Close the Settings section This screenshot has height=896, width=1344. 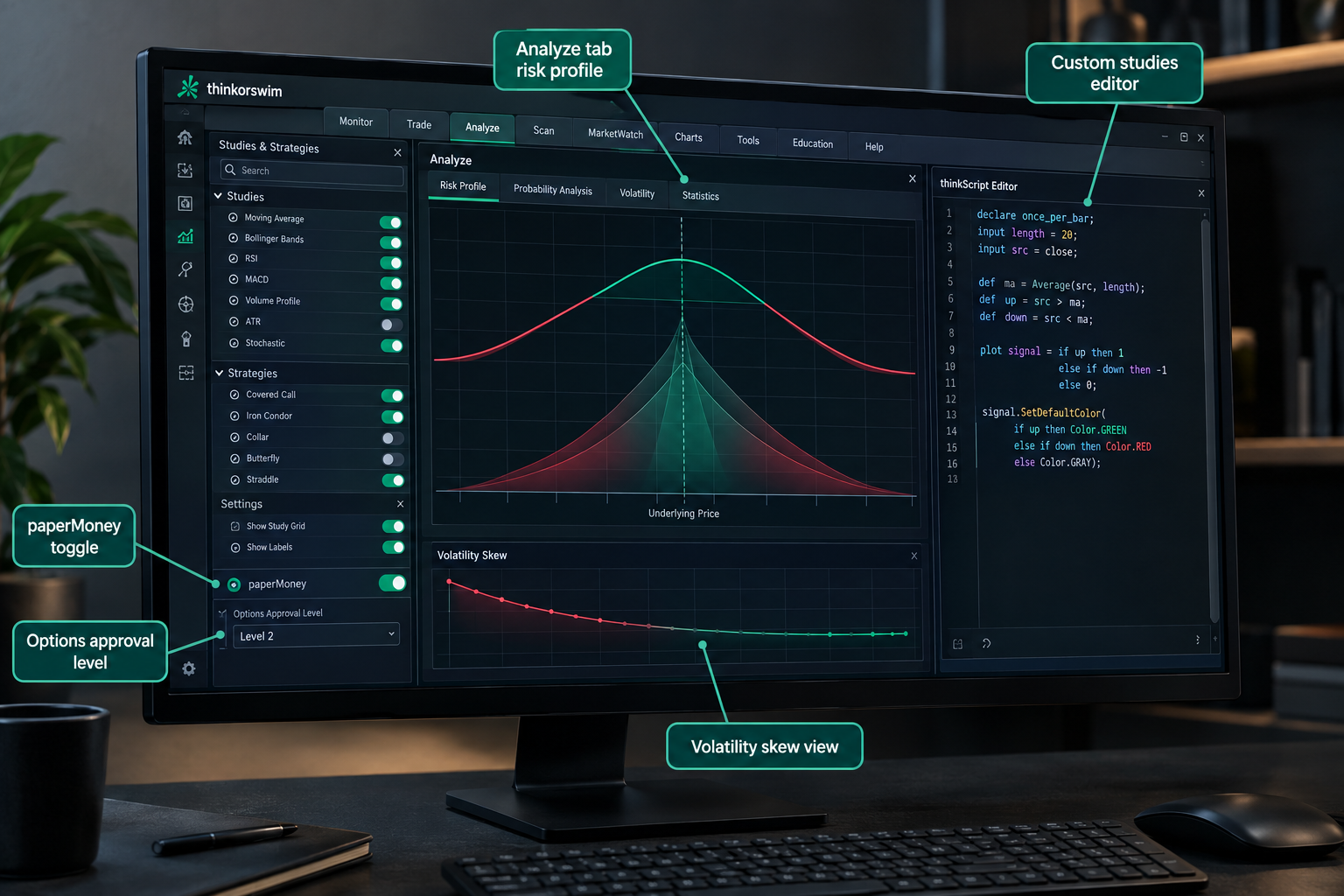coord(400,504)
